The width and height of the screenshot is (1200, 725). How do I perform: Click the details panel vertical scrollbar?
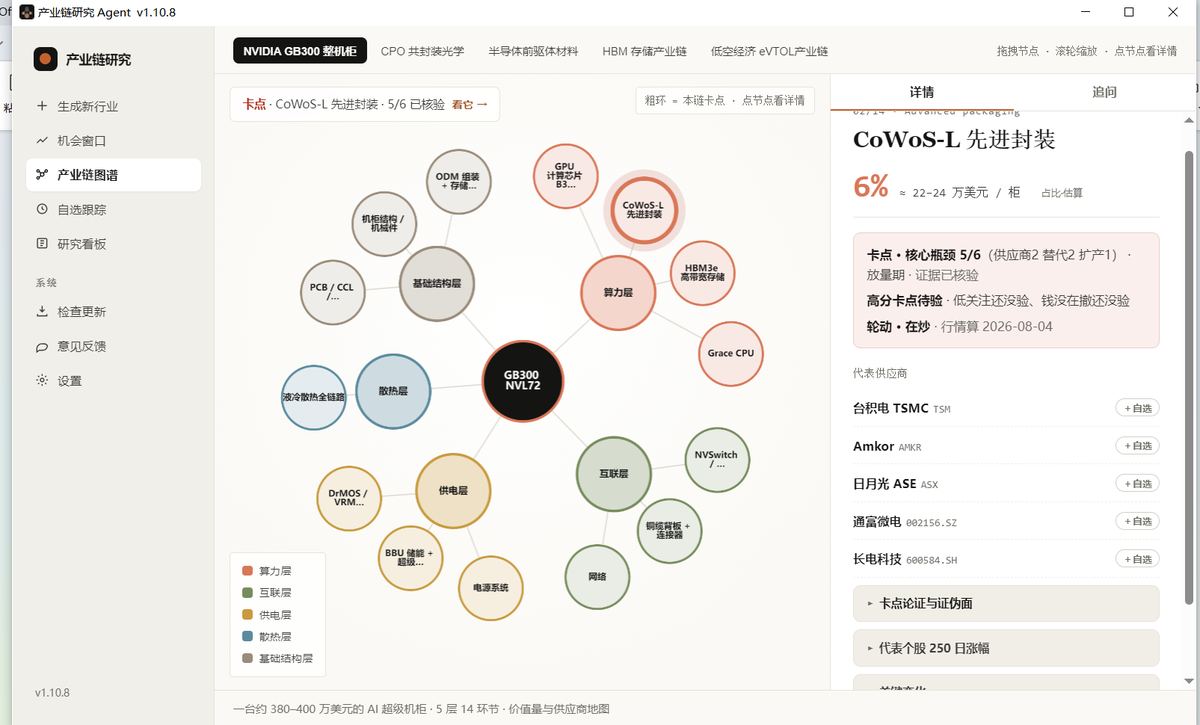(1189, 378)
